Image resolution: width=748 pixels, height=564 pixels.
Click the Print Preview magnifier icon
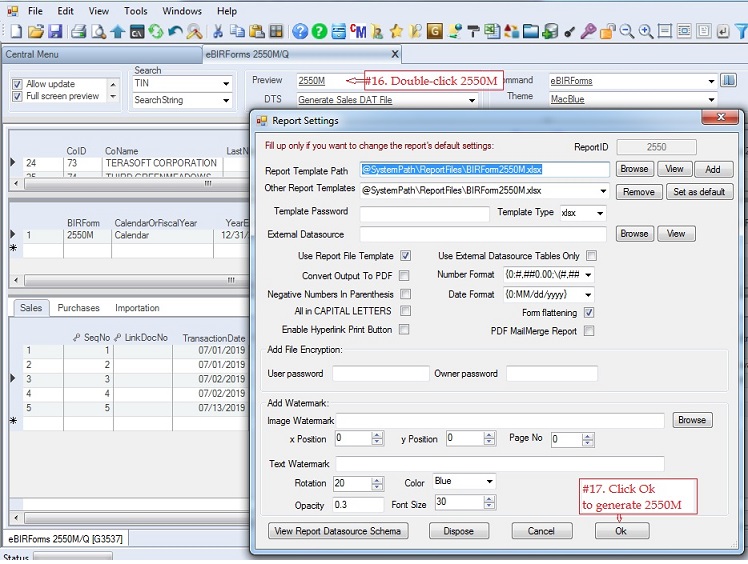(98, 32)
